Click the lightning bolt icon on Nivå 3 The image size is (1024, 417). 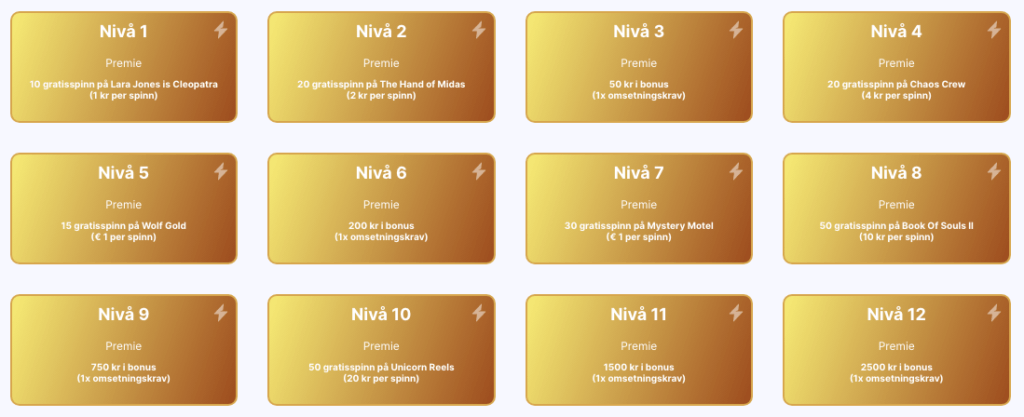pos(736,30)
